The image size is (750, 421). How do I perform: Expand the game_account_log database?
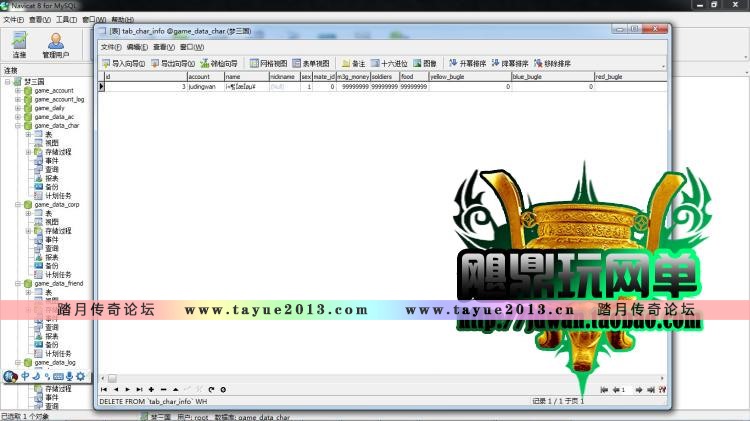tap(18, 100)
